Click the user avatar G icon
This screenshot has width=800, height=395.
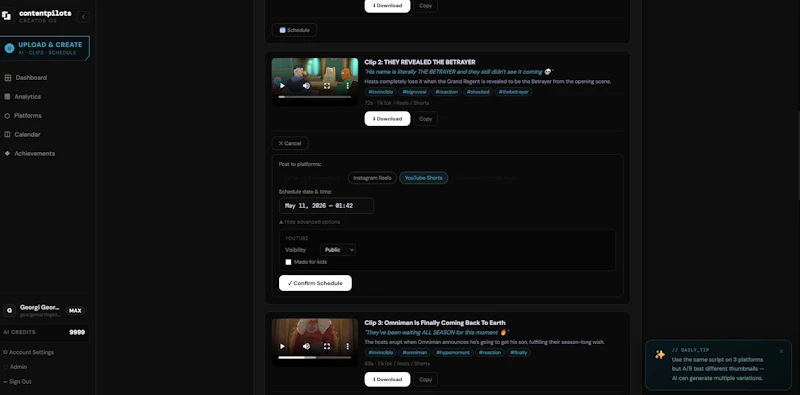point(9,310)
